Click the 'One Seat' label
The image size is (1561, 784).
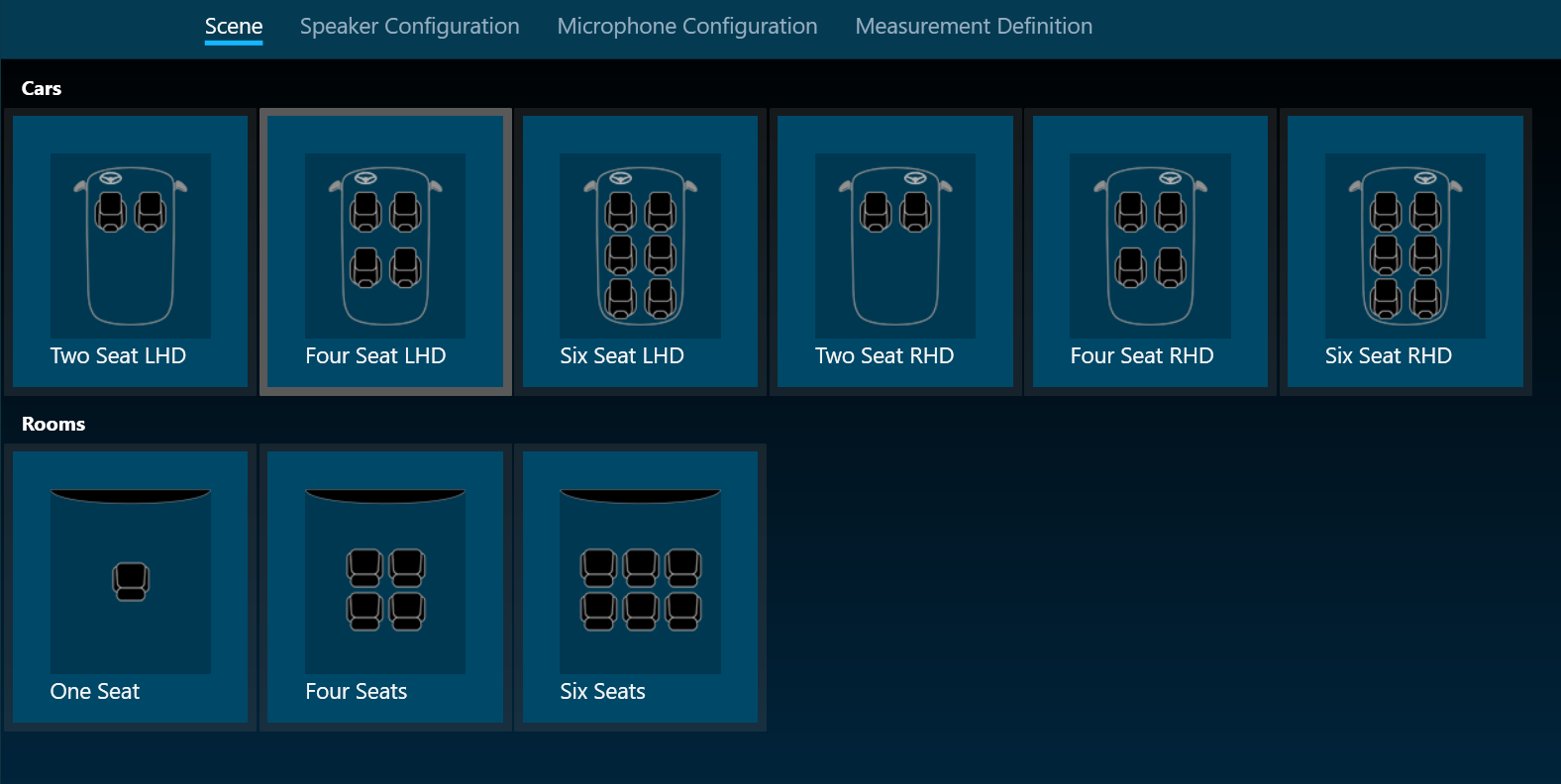[95, 692]
